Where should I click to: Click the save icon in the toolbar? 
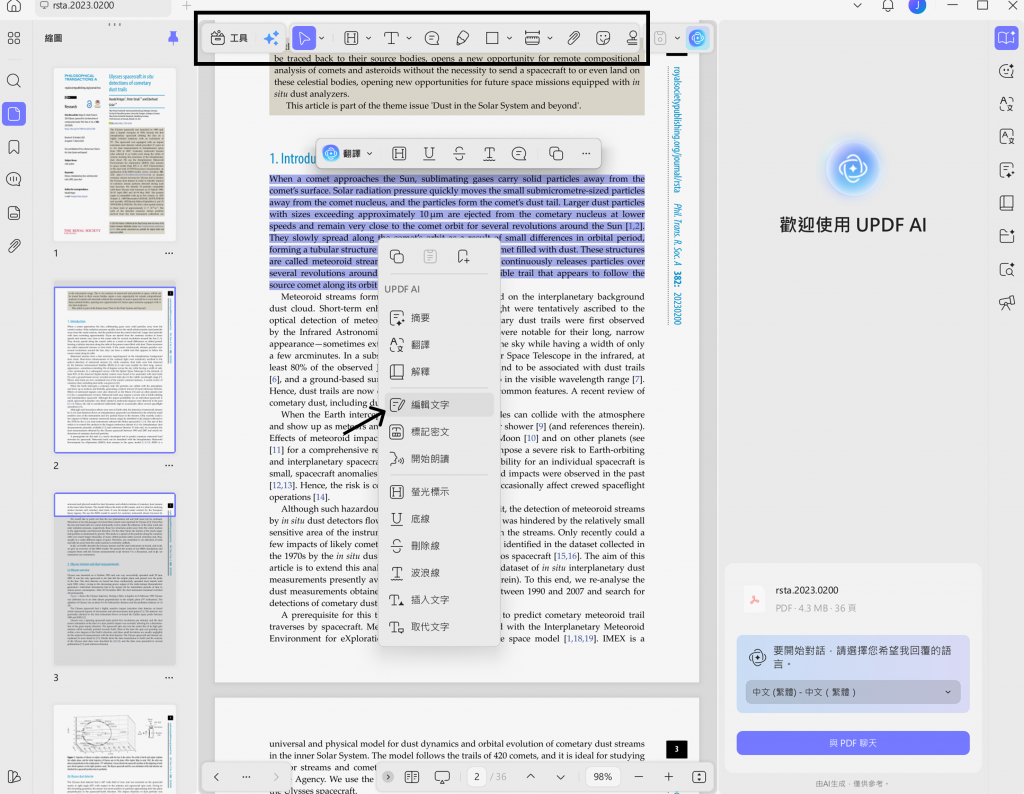point(660,38)
